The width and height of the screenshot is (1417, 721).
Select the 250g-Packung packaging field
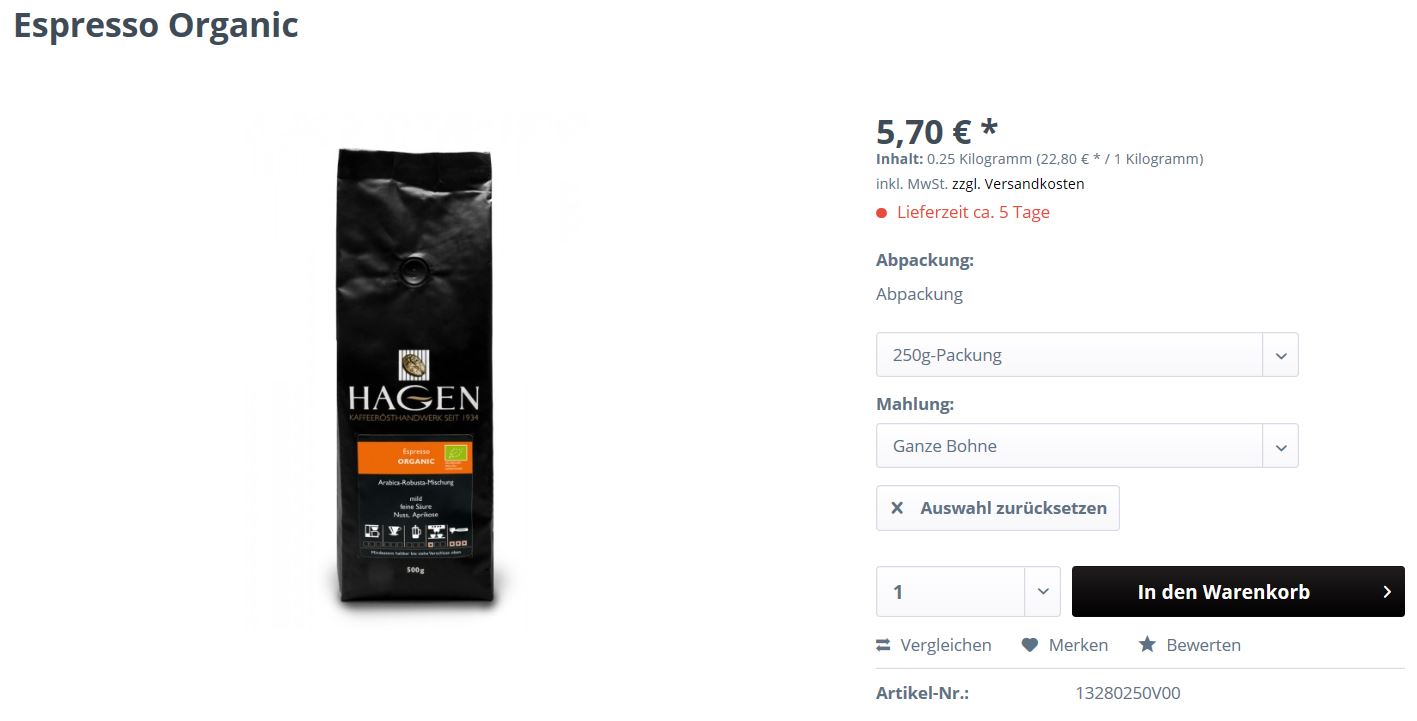tap(1087, 355)
